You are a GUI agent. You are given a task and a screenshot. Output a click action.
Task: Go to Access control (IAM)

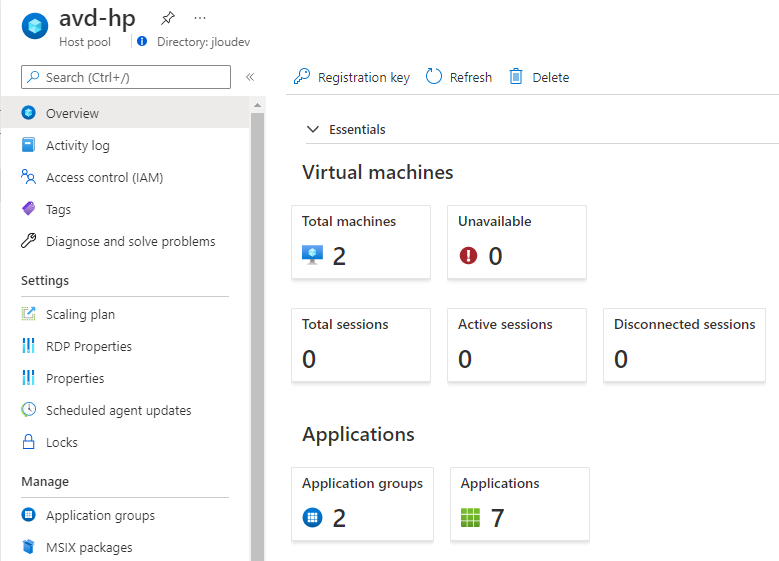click(x=125, y=177)
